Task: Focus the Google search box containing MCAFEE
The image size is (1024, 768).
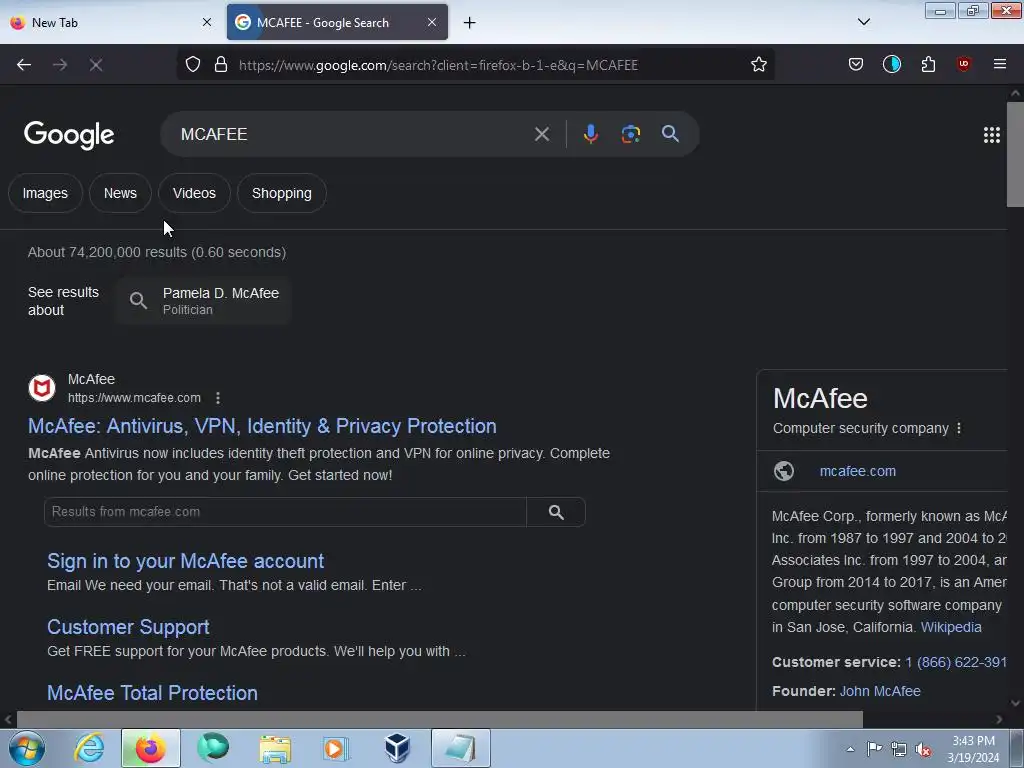Action: point(353,134)
